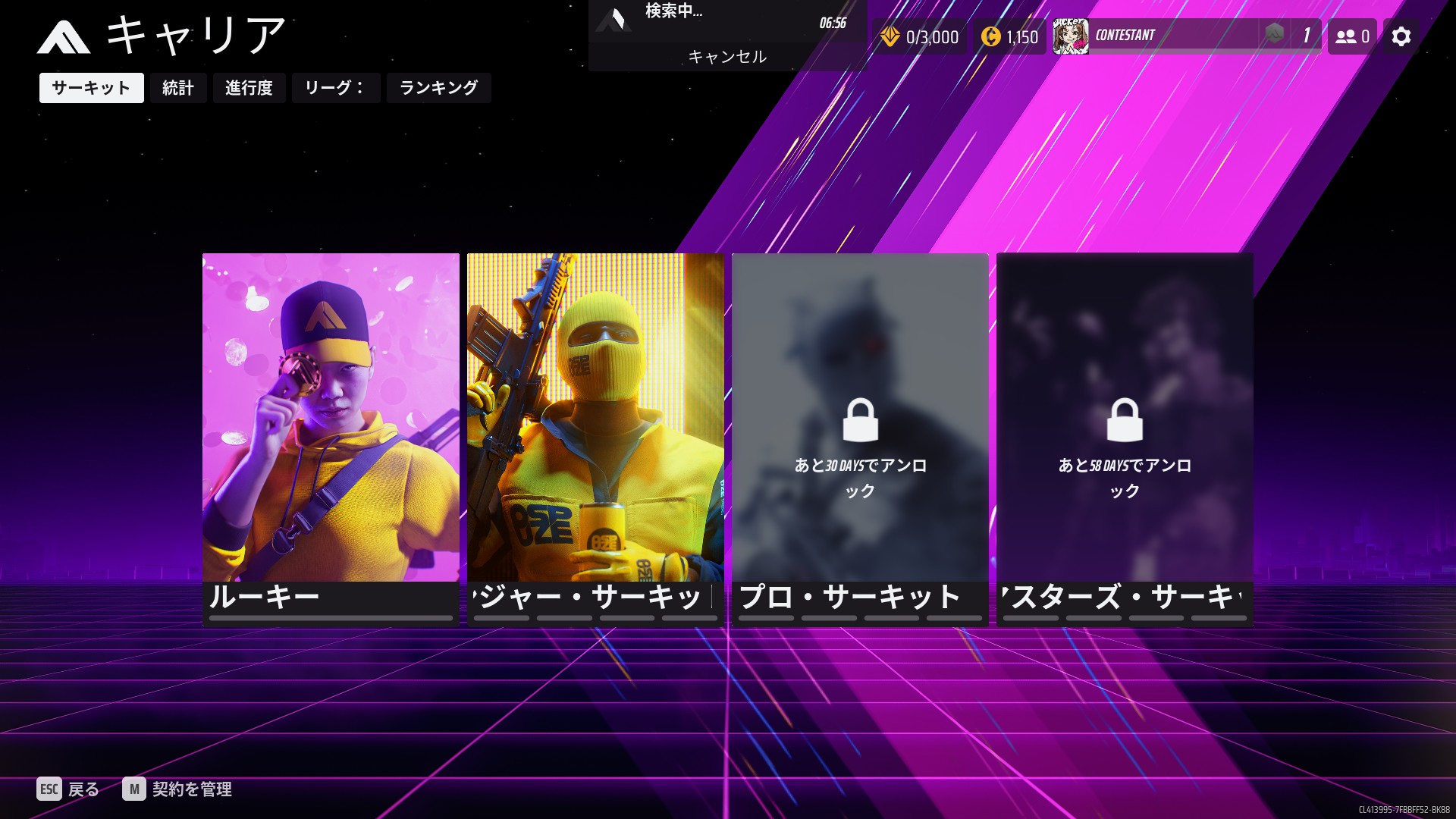The width and height of the screenshot is (1456, 819).
Task: Open the CONTESTANT player profile banner
Action: [1187, 36]
